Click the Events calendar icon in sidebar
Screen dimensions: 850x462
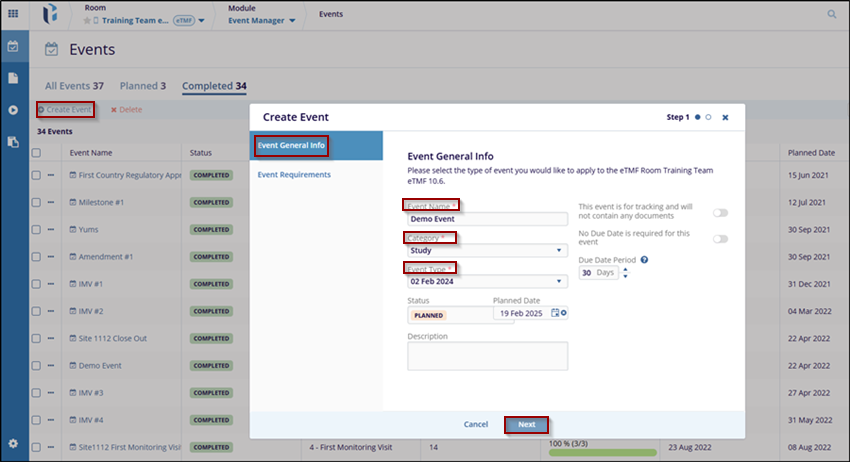coord(14,46)
